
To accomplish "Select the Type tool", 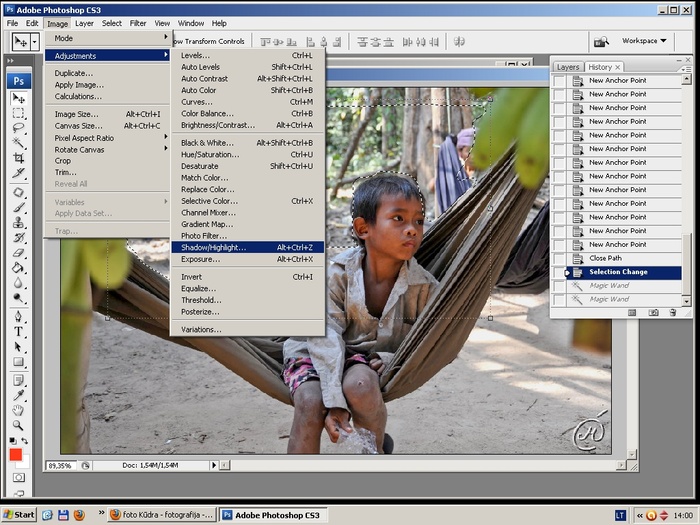I will [18, 331].
